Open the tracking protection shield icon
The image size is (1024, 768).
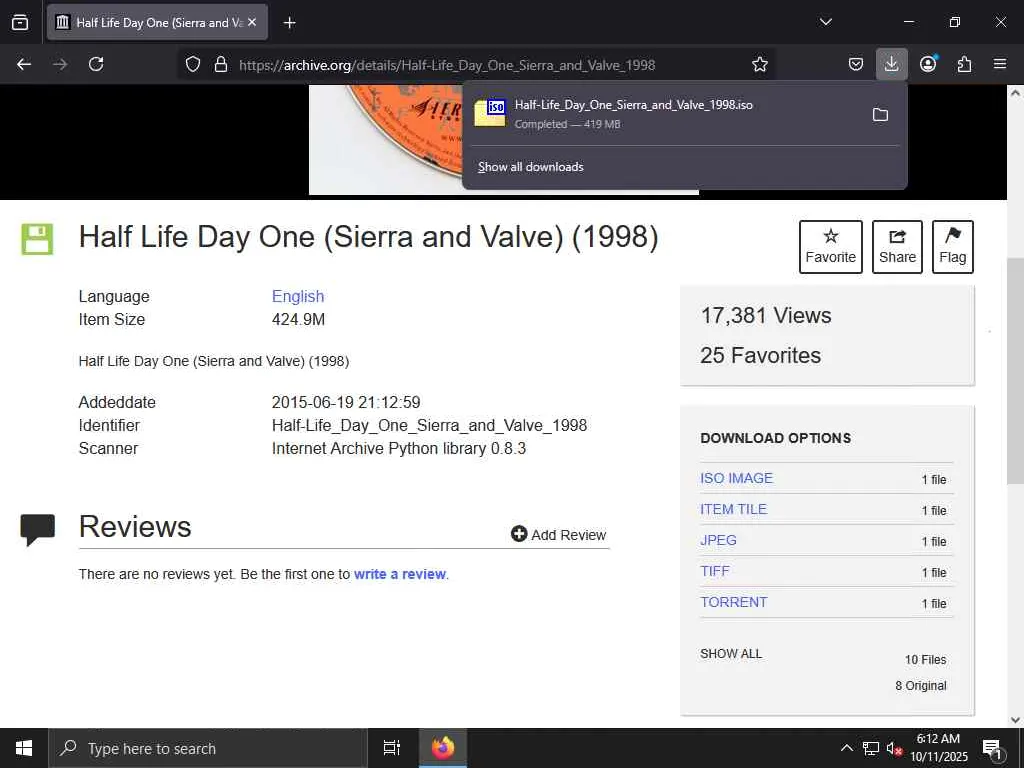(x=193, y=64)
